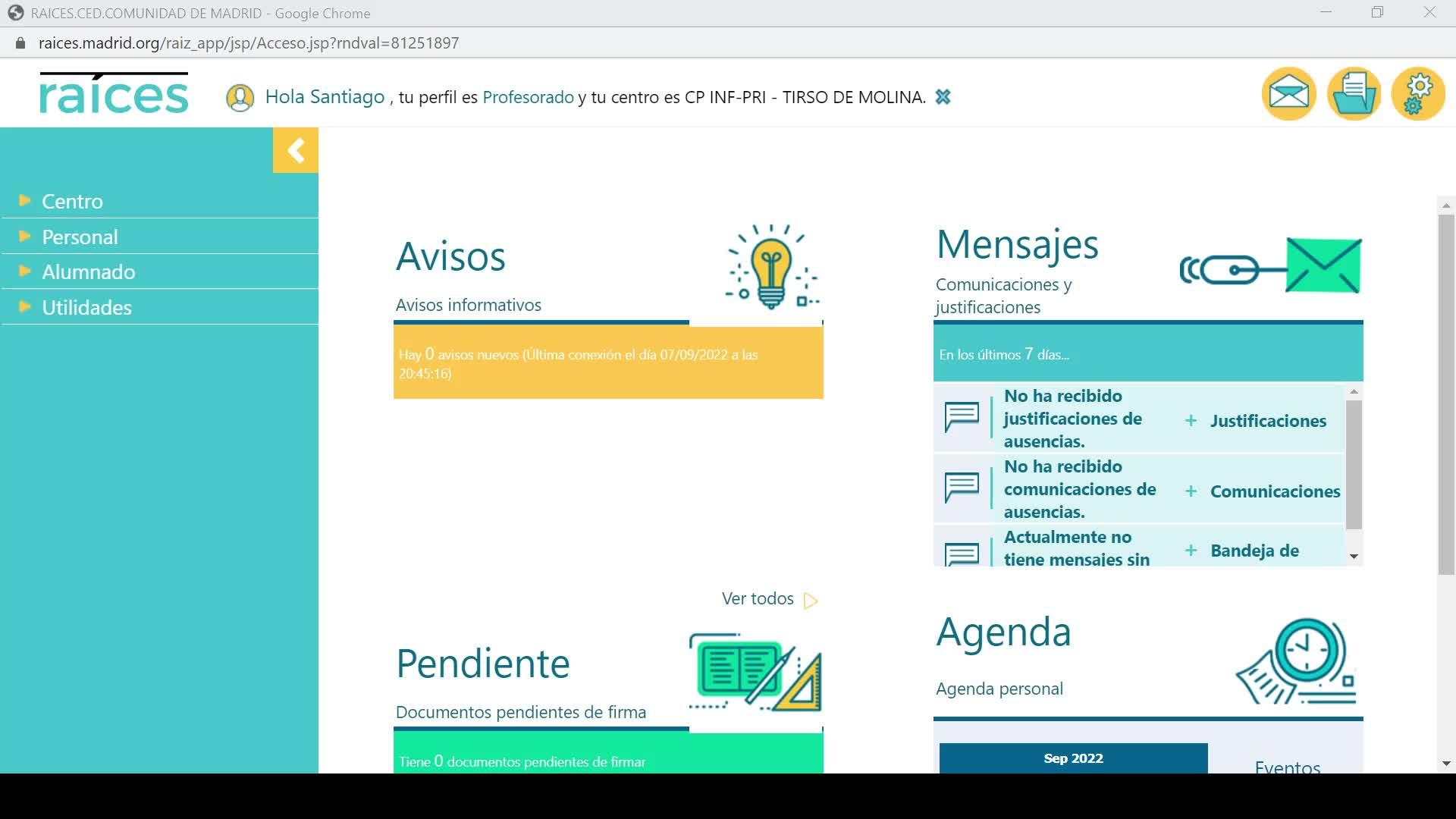Open the documents folder icon in header
The height and width of the screenshot is (819, 1456).
click(x=1354, y=94)
